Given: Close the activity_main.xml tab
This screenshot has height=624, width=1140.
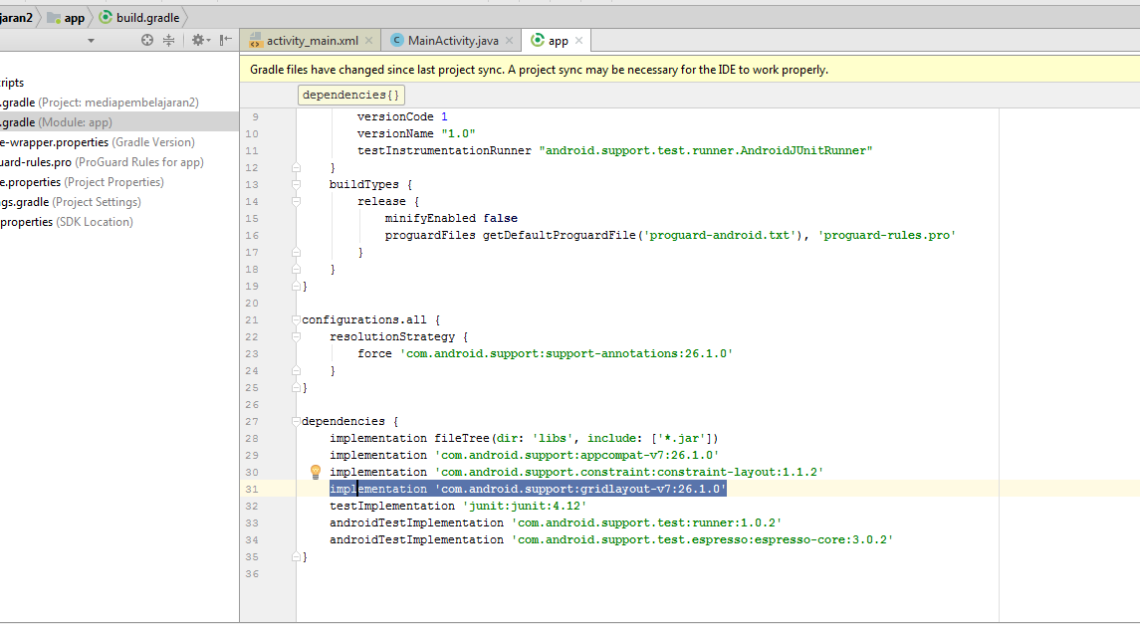Looking at the screenshot, I should coord(369,41).
